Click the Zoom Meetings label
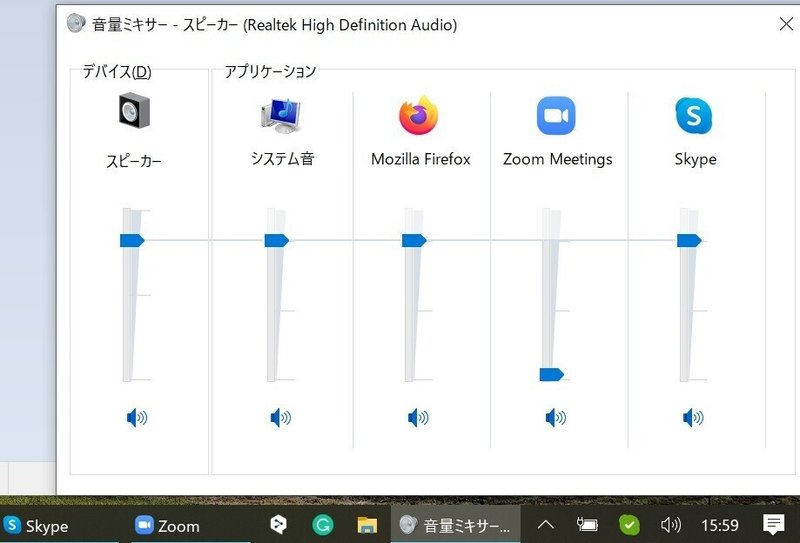Viewport: 800px width, 543px height. click(558, 159)
